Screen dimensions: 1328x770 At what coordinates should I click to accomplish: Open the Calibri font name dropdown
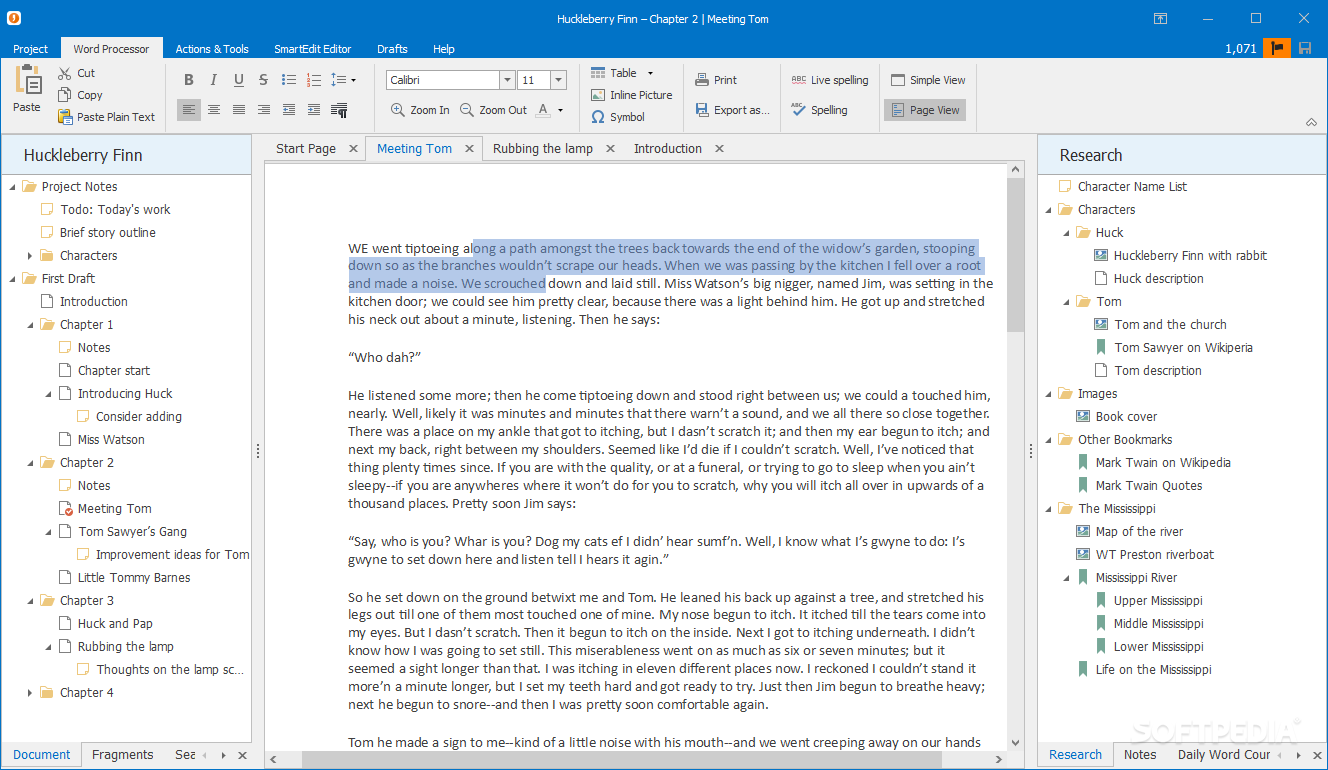tap(507, 80)
